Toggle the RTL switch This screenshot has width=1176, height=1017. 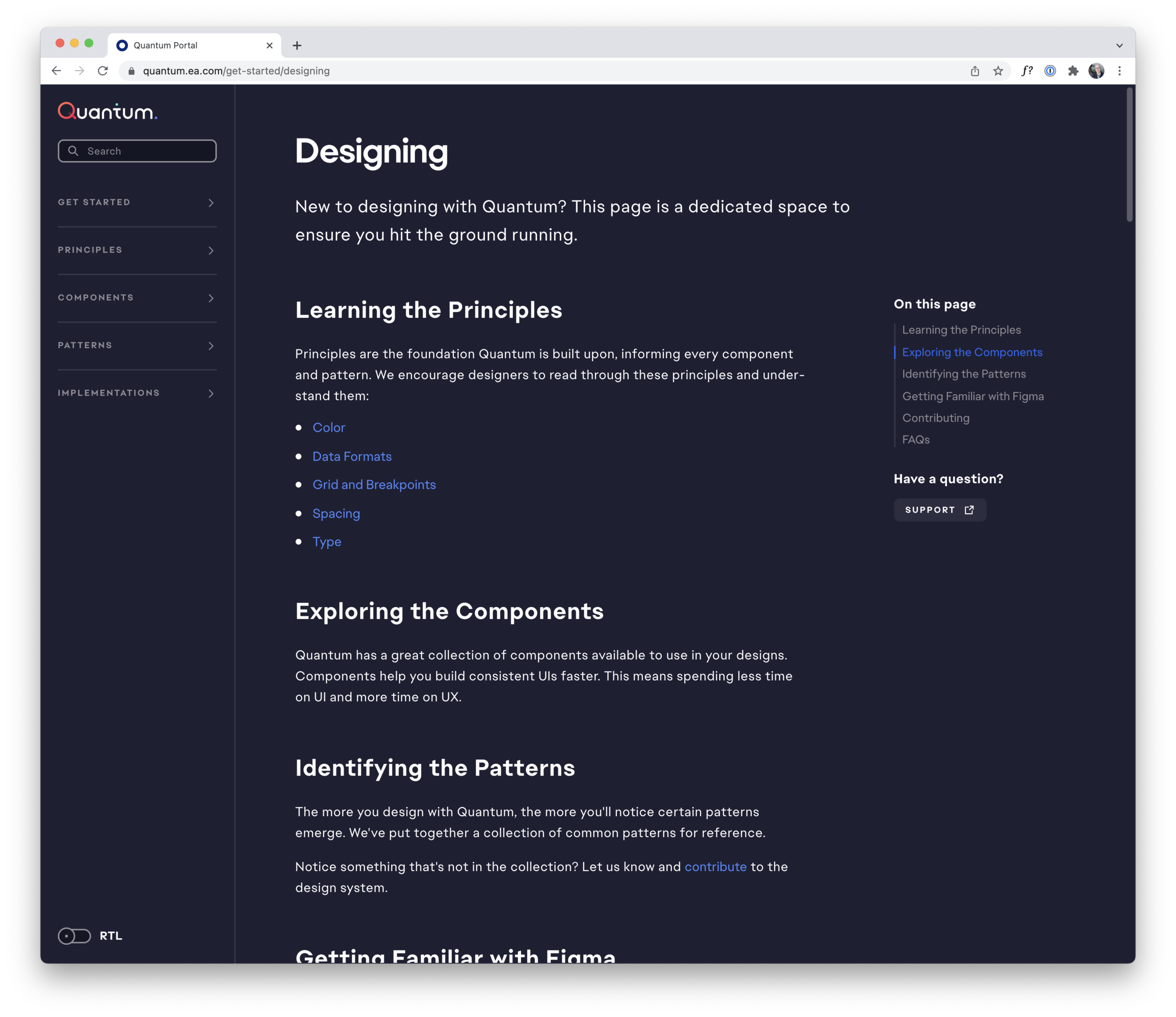74,936
